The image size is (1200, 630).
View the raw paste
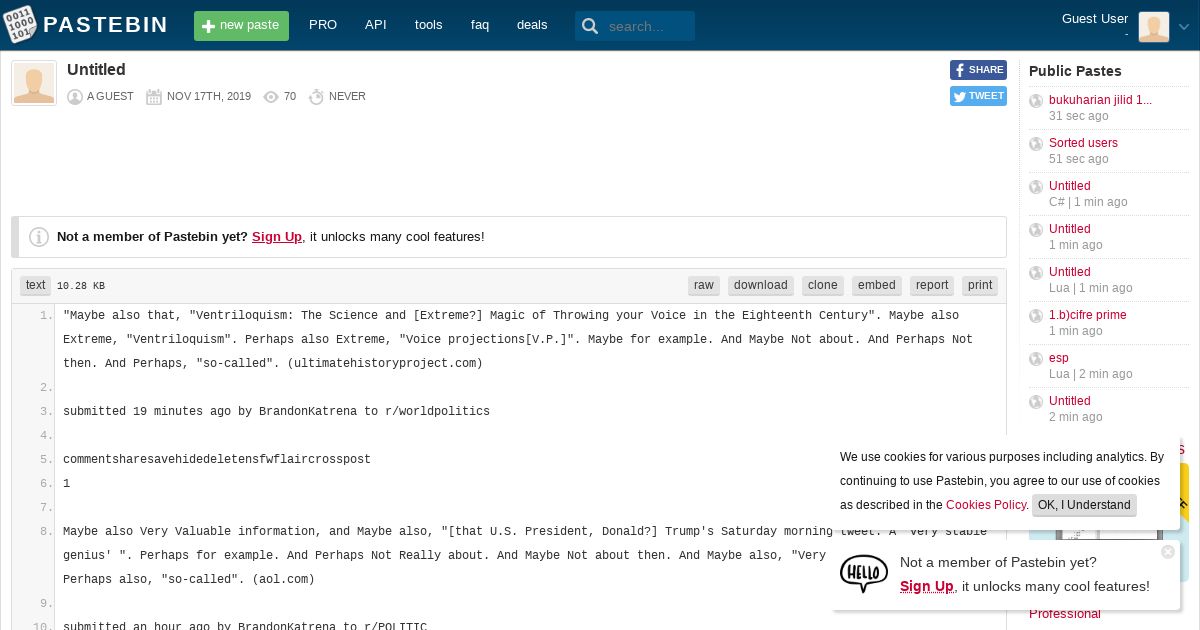(704, 285)
